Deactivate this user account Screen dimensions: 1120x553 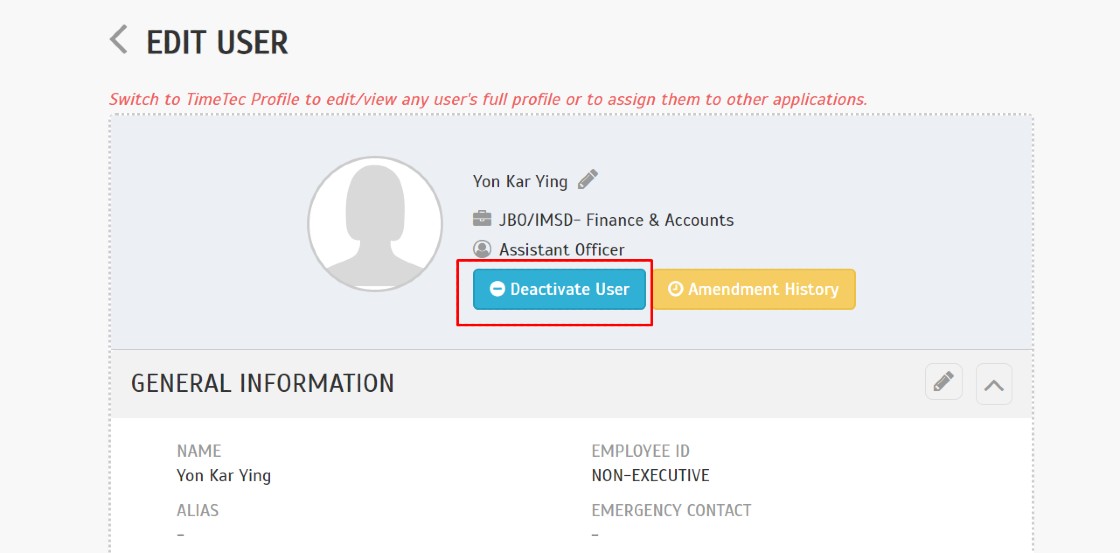[x=559, y=289]
